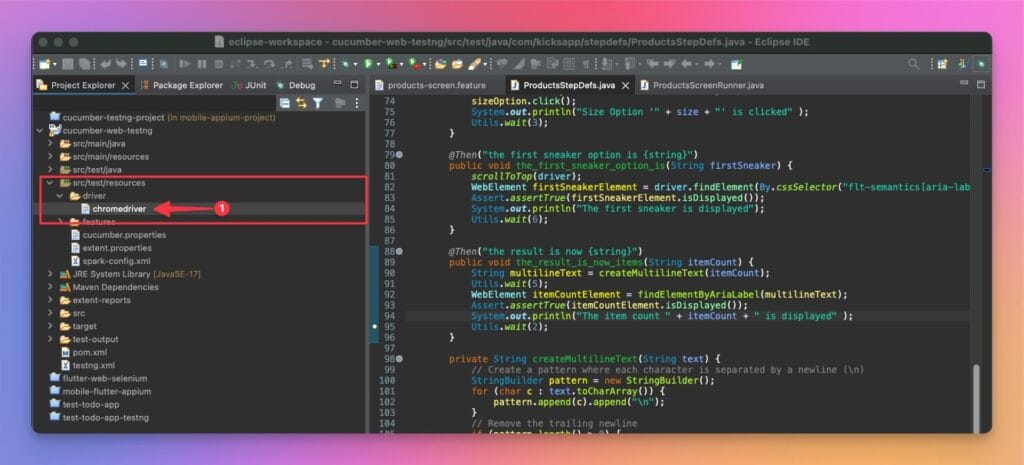Image resolution: width=1024 pixels, height=465 pixels.
Task: Collapse method fold marker at line 98
Action: pyautogui.click(x=399, y=359)
